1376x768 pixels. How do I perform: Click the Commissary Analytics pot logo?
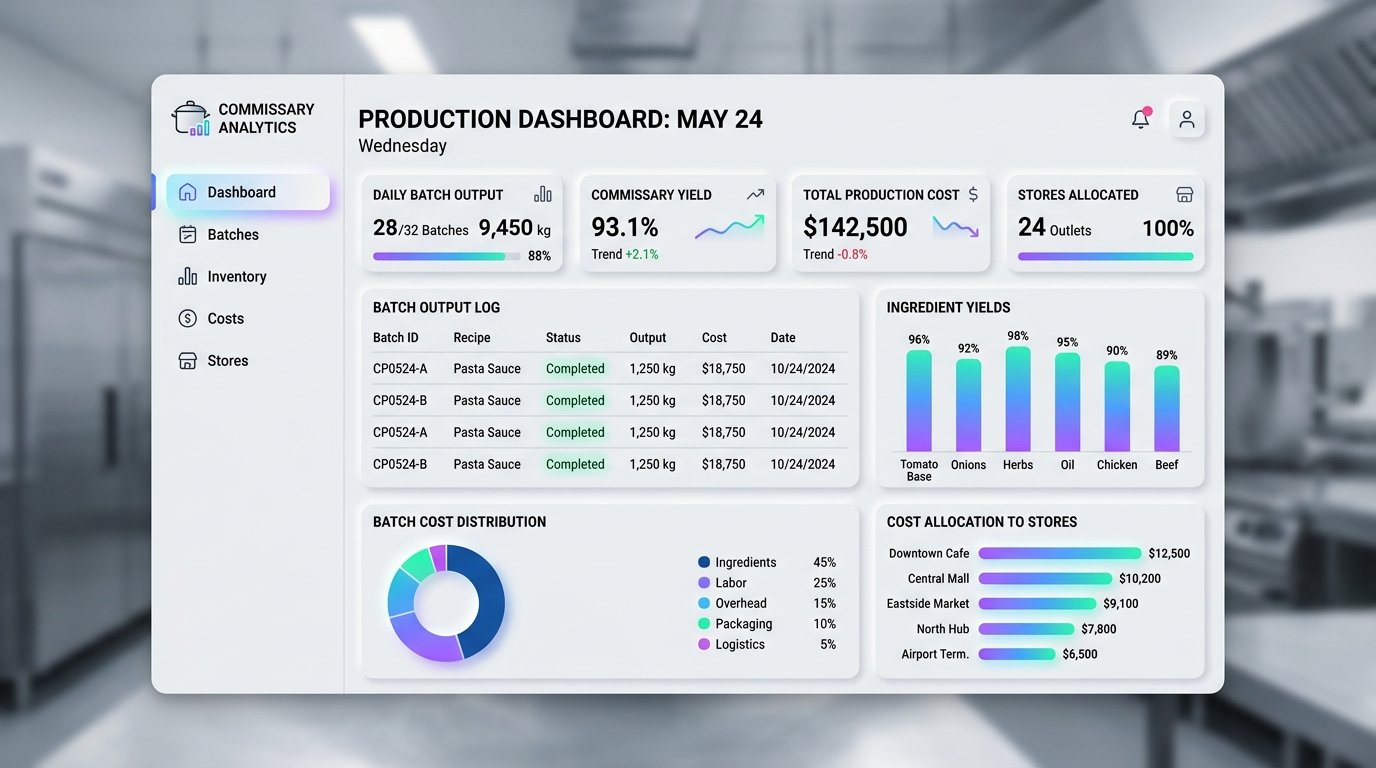(191, 118)
